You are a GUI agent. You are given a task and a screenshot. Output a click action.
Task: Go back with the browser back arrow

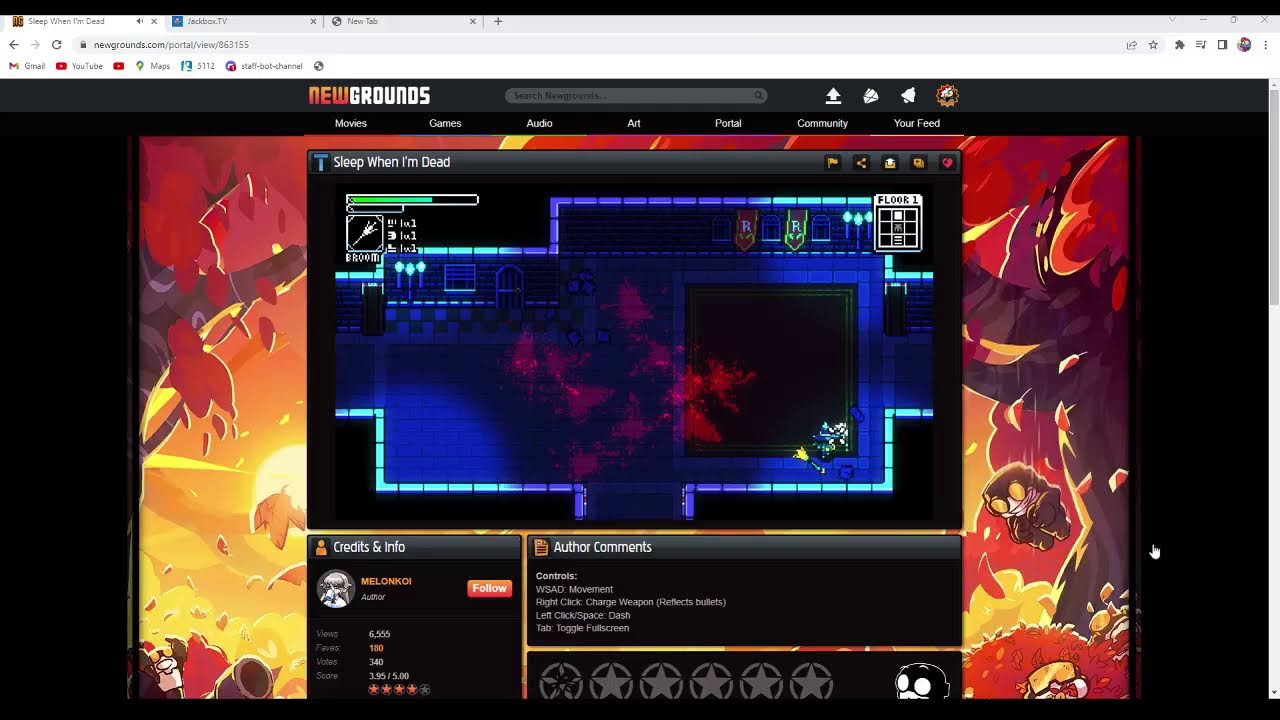pos(14,45)
